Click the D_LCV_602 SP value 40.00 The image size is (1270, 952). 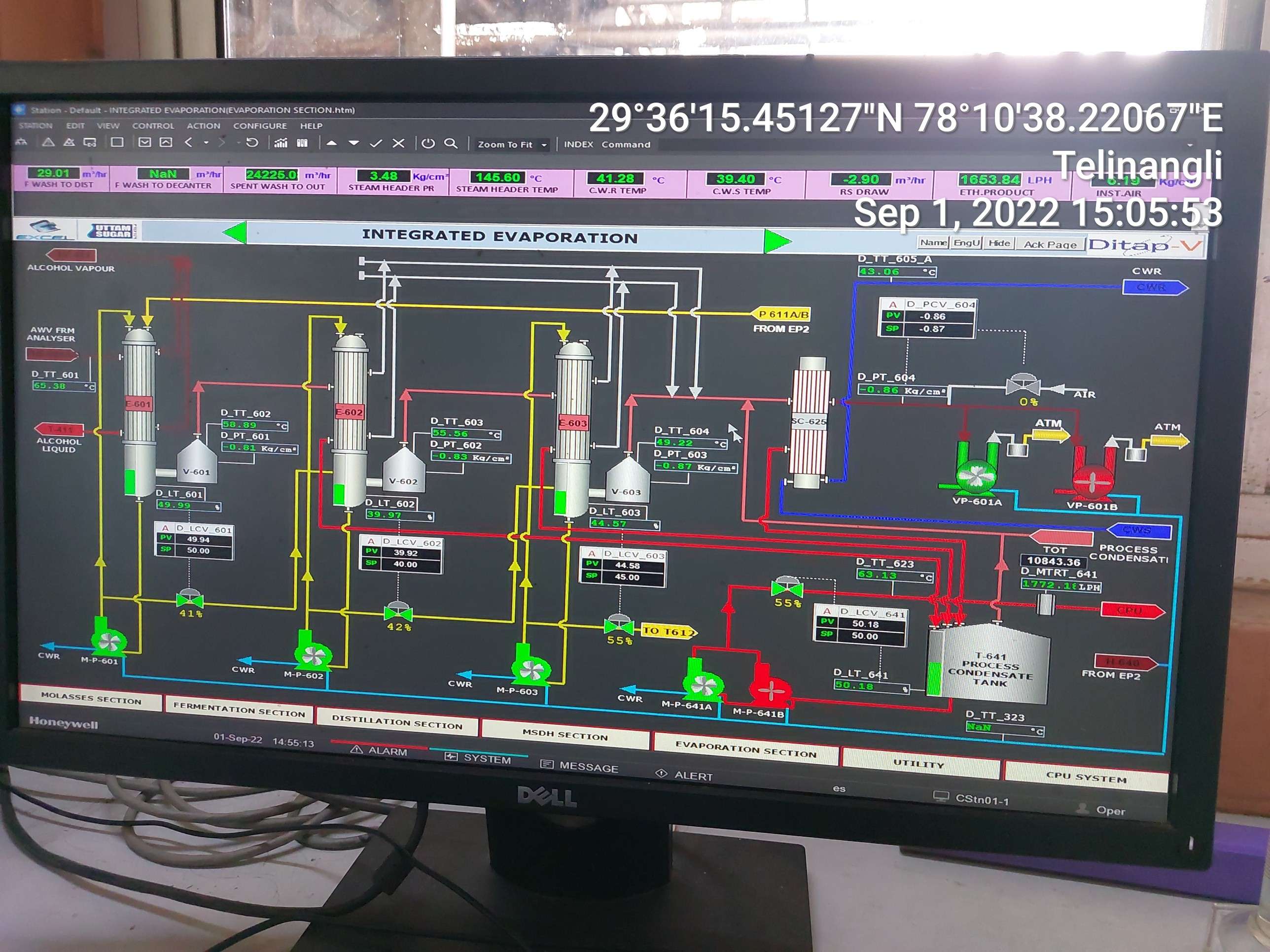click(x=405, y=565)
